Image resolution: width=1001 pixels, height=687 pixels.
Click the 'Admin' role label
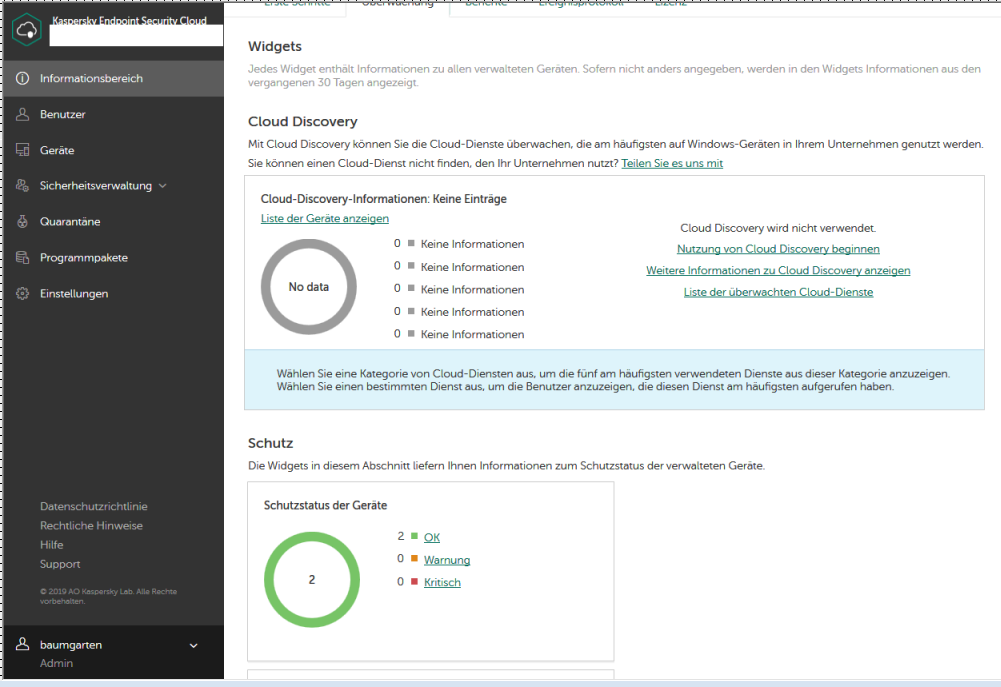[x=56, y=663]
